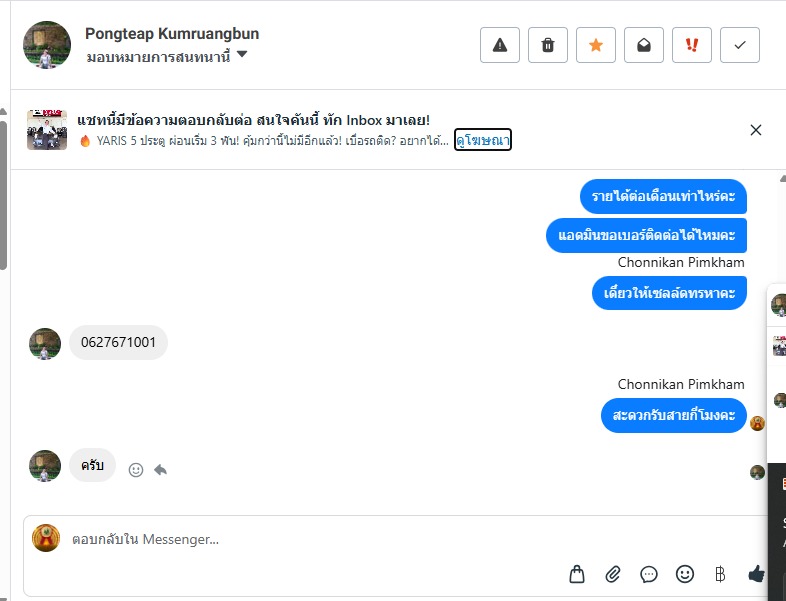
Task: Click the warning triangle spam icon
Action: pyautogui.click(x=500, y=45)
